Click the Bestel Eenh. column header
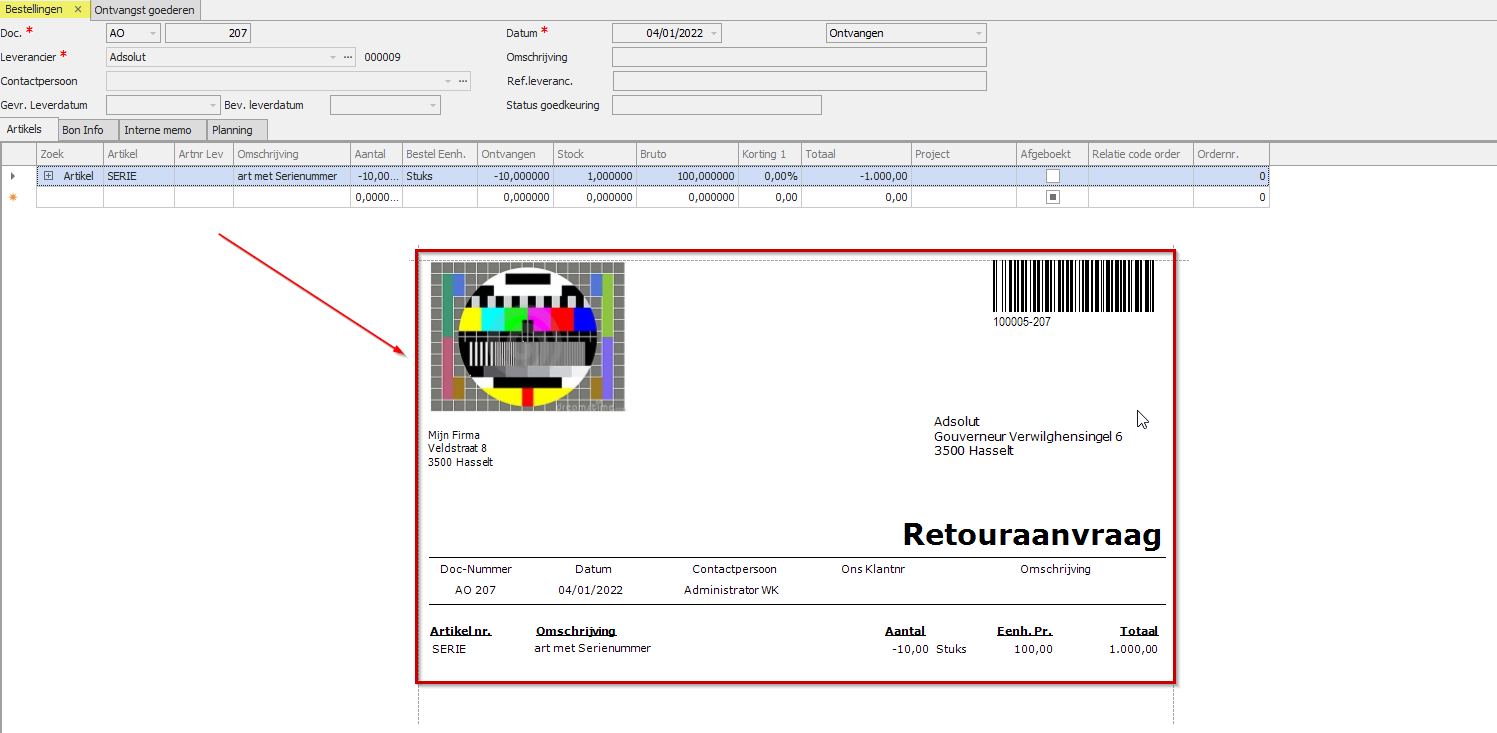 click(x=440, y=154)
